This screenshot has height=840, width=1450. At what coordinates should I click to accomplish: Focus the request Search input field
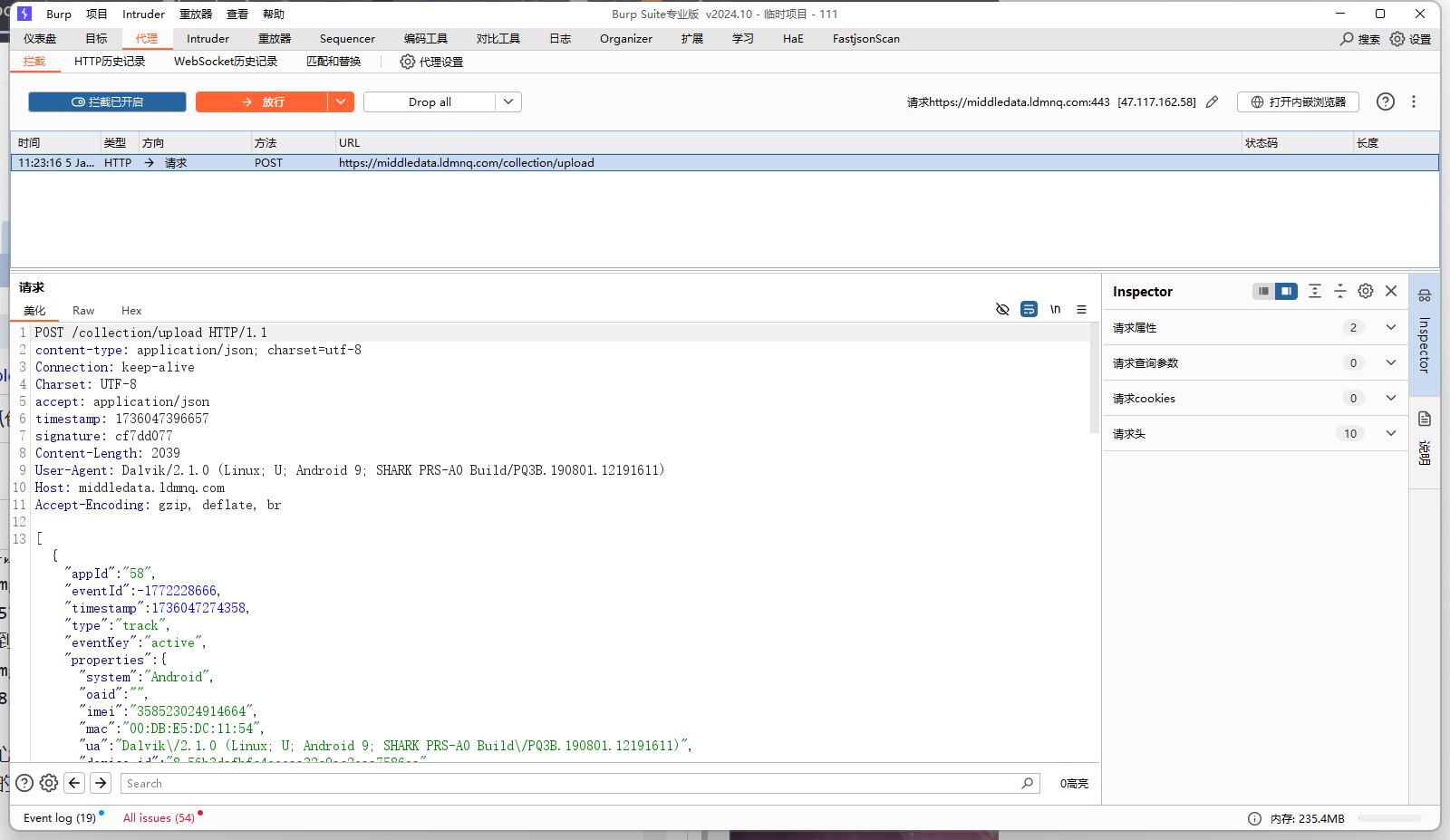point(580,783)
